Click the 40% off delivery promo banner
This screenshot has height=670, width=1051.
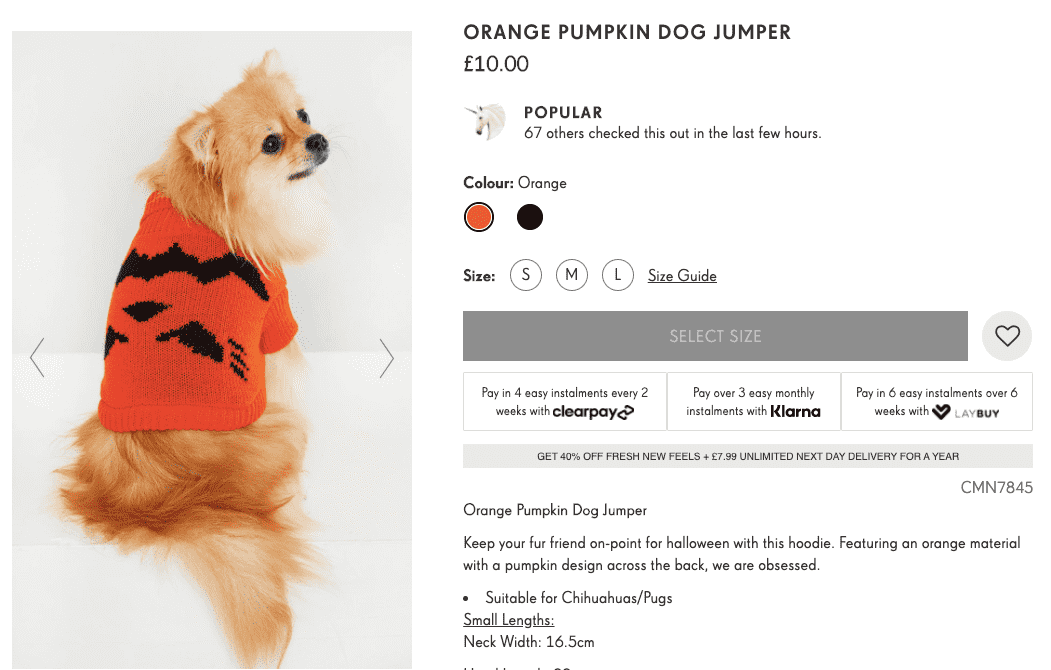tap(747, 456)
